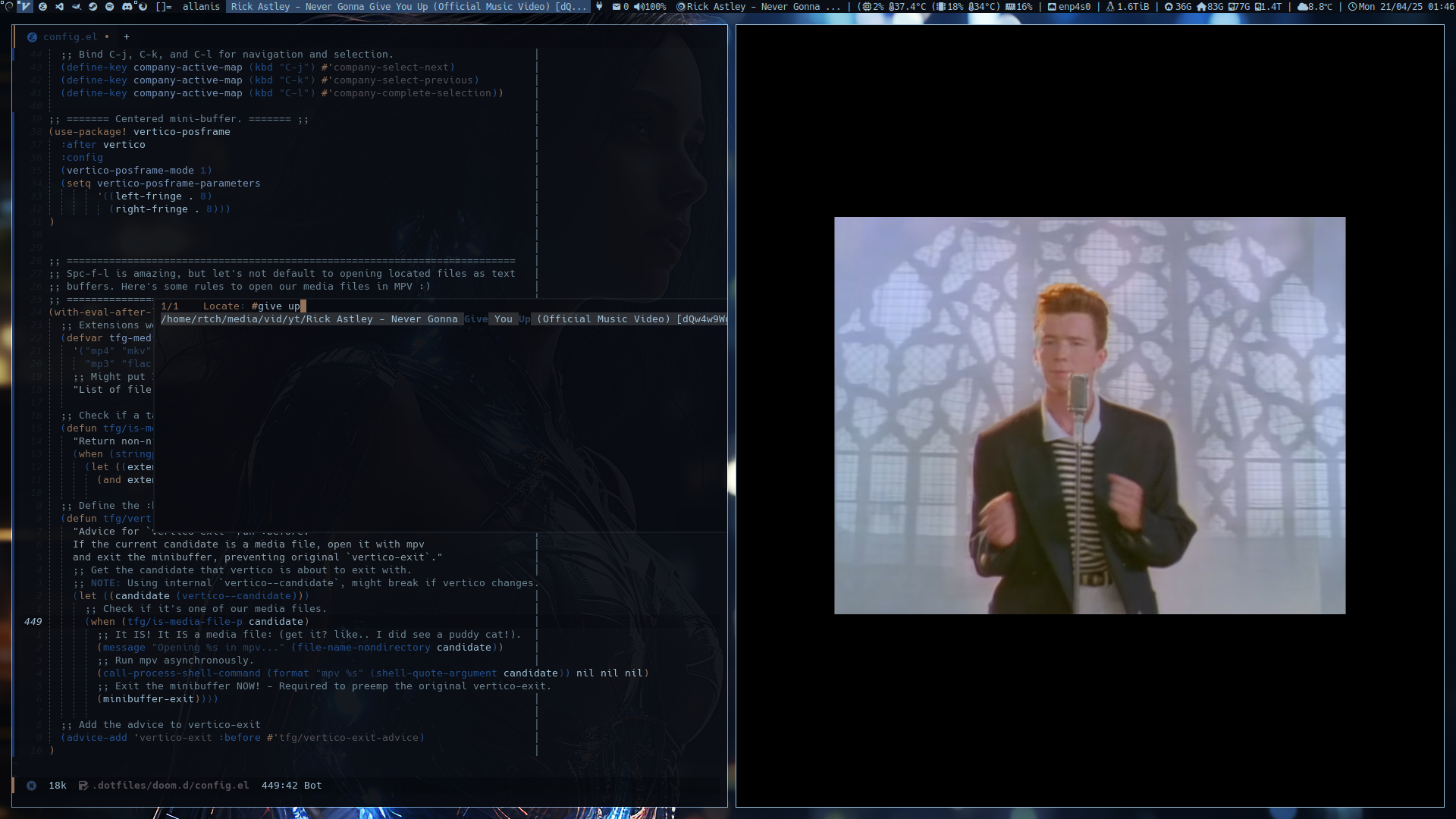The image size is (1456, 819).
Task: Switch to the Firefox workspace tag
Action: point(143,7)
